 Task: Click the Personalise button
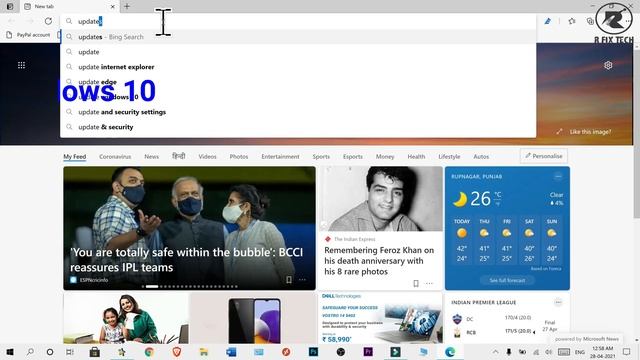[544, 156]
